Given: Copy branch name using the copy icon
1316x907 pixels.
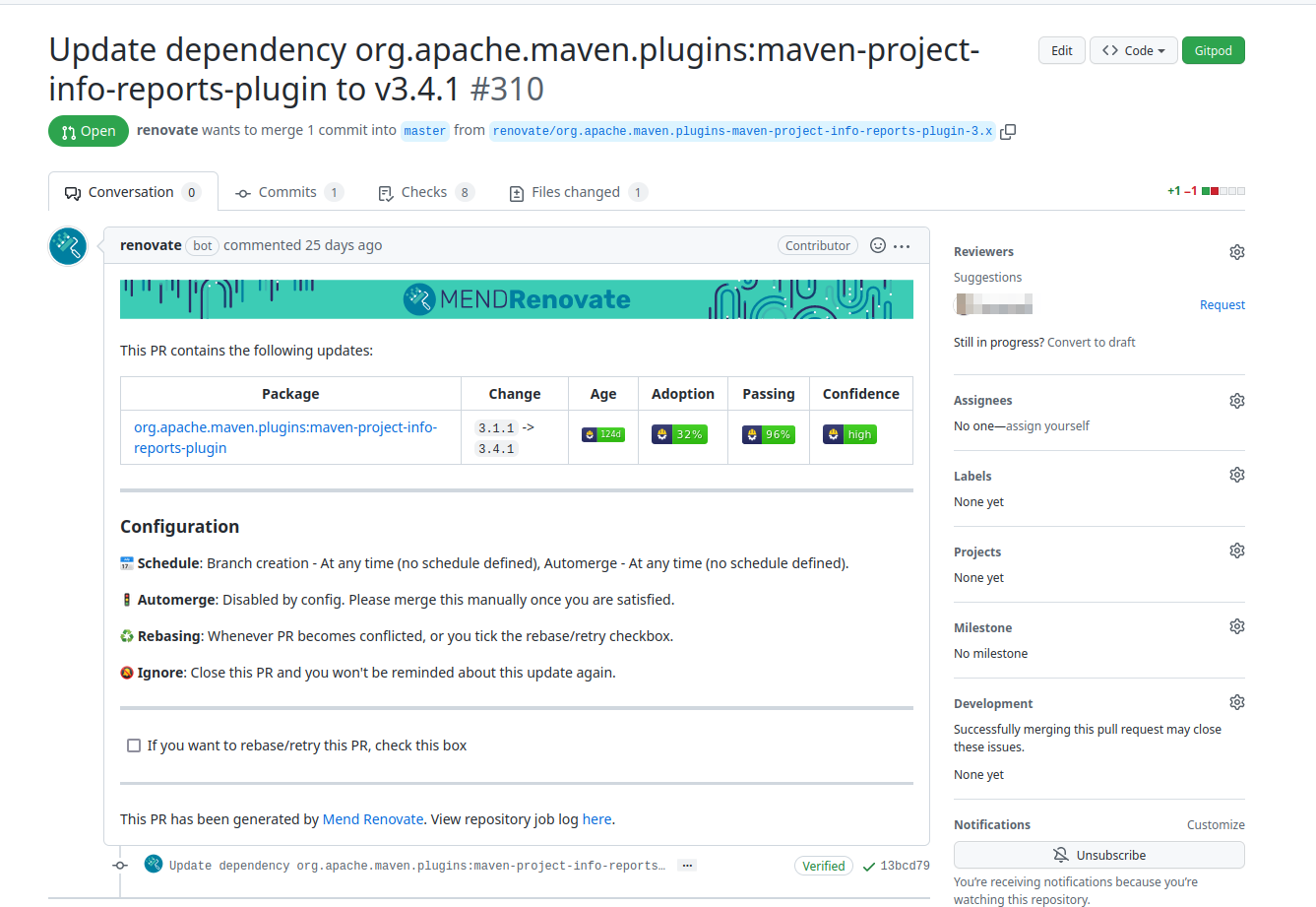Looking at the screenshot, I should 1008,131.
